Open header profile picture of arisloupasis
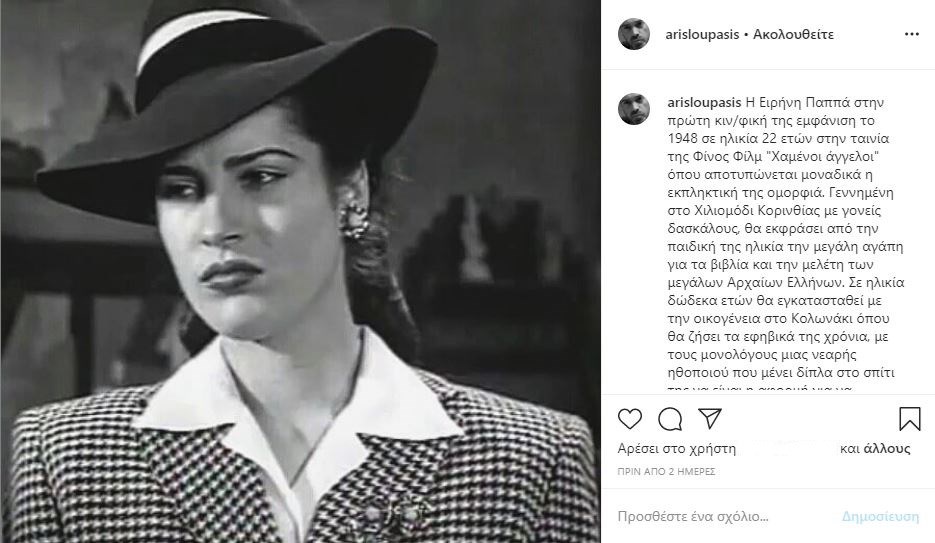The width and height of the screenshot is (935, 543). click(634, 35)
